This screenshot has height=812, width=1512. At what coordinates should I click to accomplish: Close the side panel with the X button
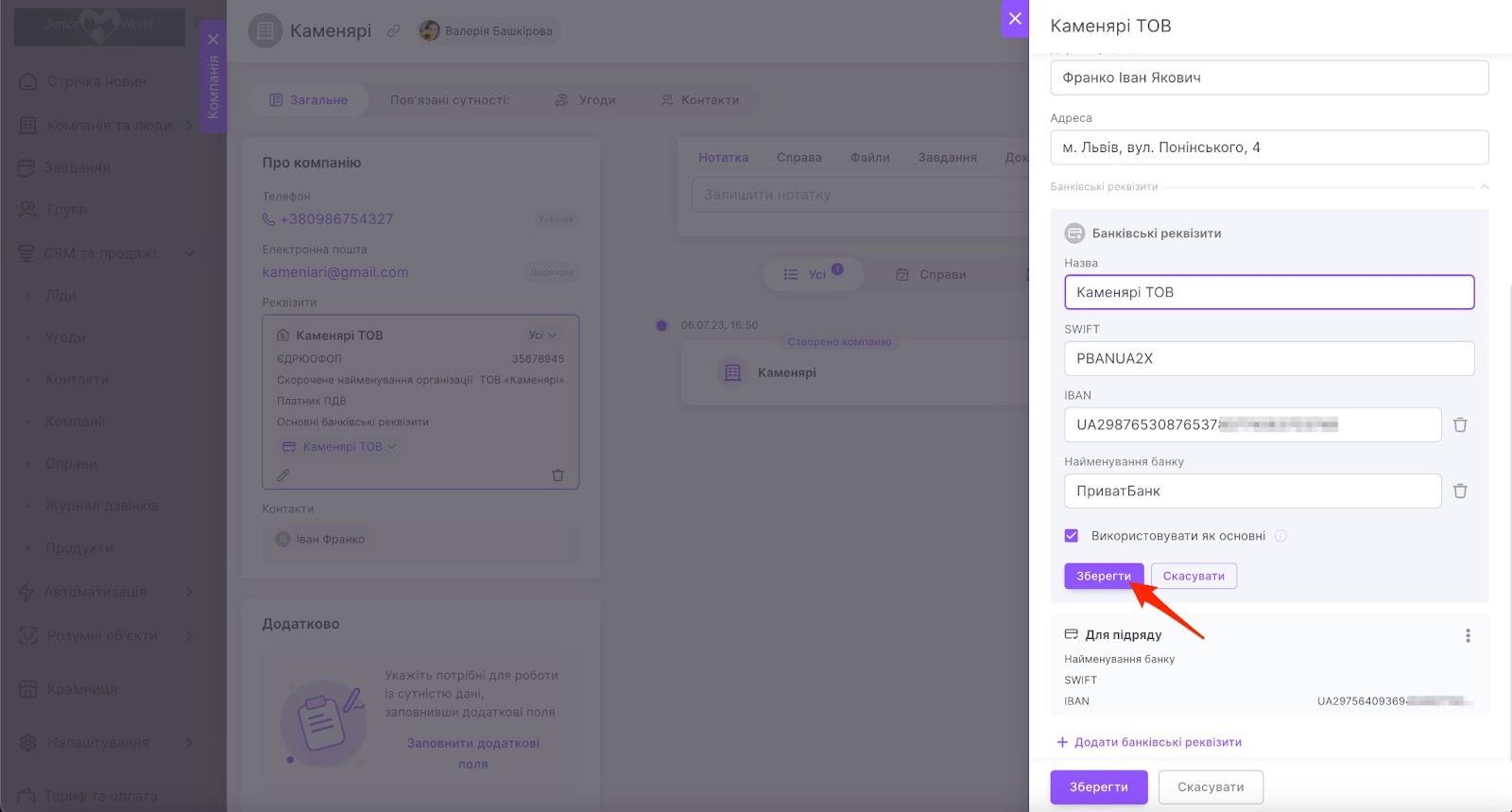tap(1015, 18)
